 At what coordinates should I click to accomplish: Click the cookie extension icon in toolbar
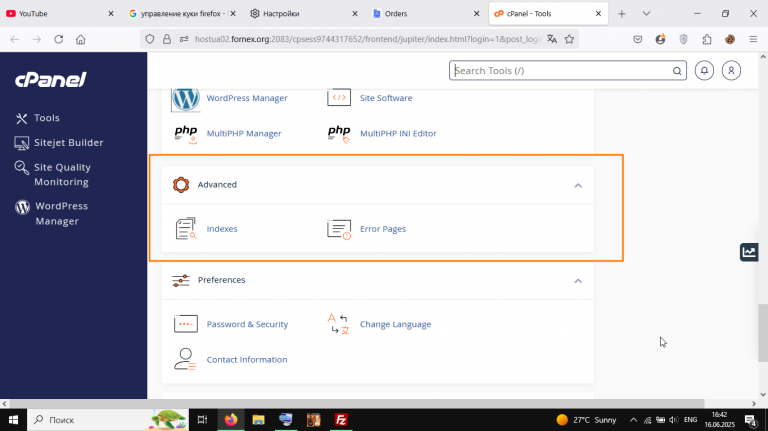click(730, 39)
